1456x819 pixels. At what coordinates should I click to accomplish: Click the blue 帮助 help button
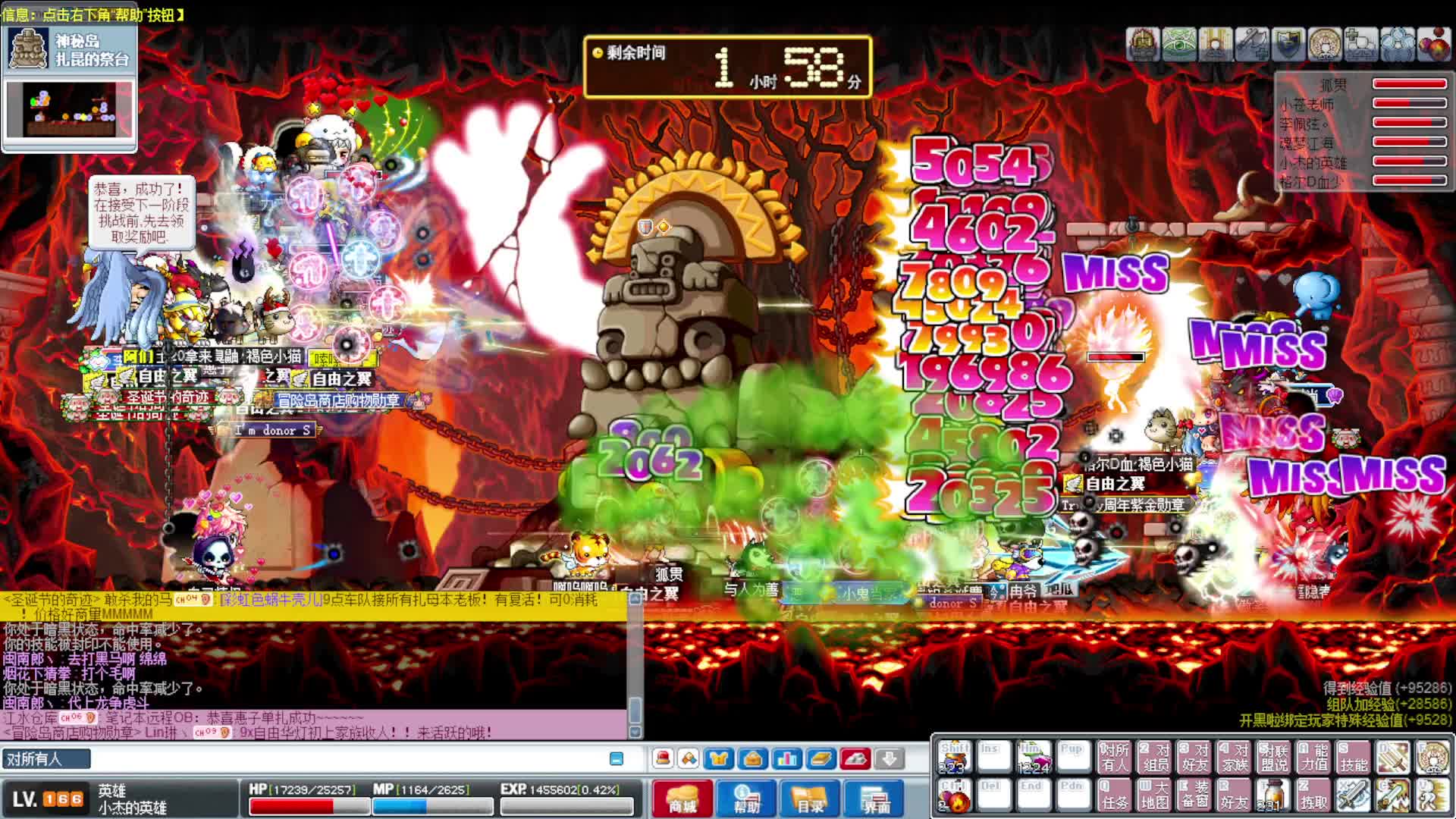point(746,798)
